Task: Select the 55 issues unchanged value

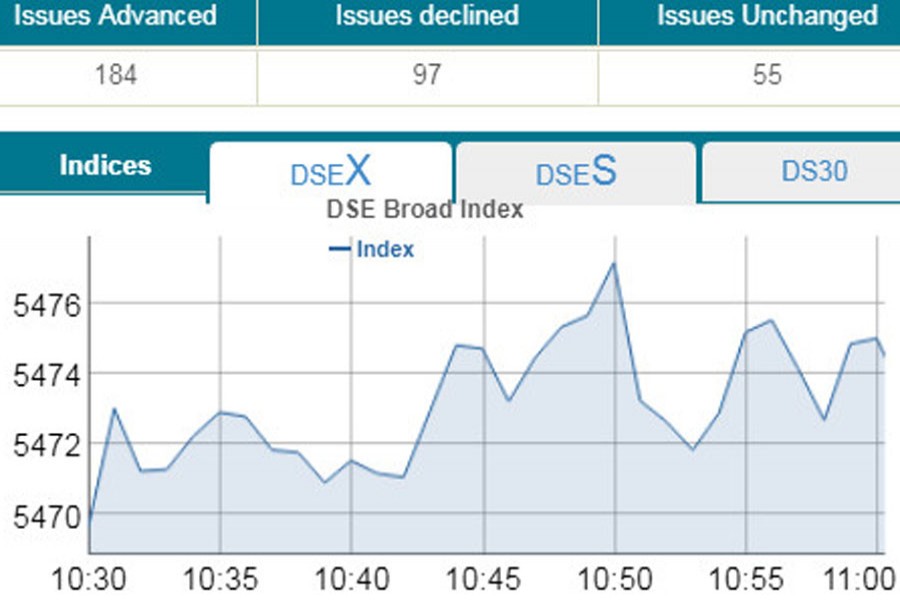Action: point(767,75)
